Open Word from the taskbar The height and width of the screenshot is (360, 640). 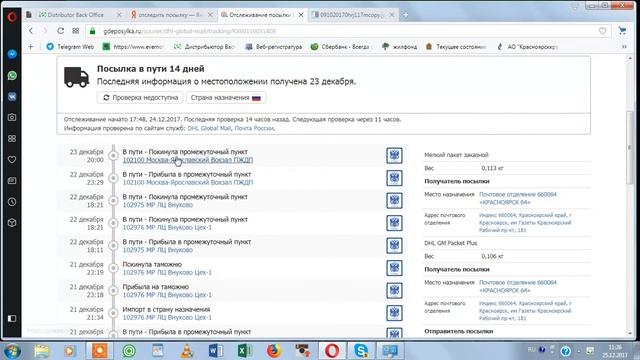pos(216,351)
